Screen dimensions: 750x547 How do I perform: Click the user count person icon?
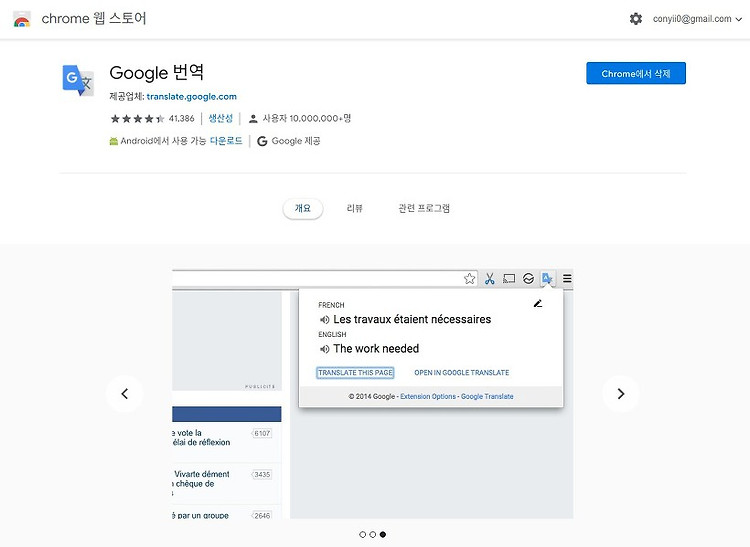pyautogui.click(x=254, y=119)
